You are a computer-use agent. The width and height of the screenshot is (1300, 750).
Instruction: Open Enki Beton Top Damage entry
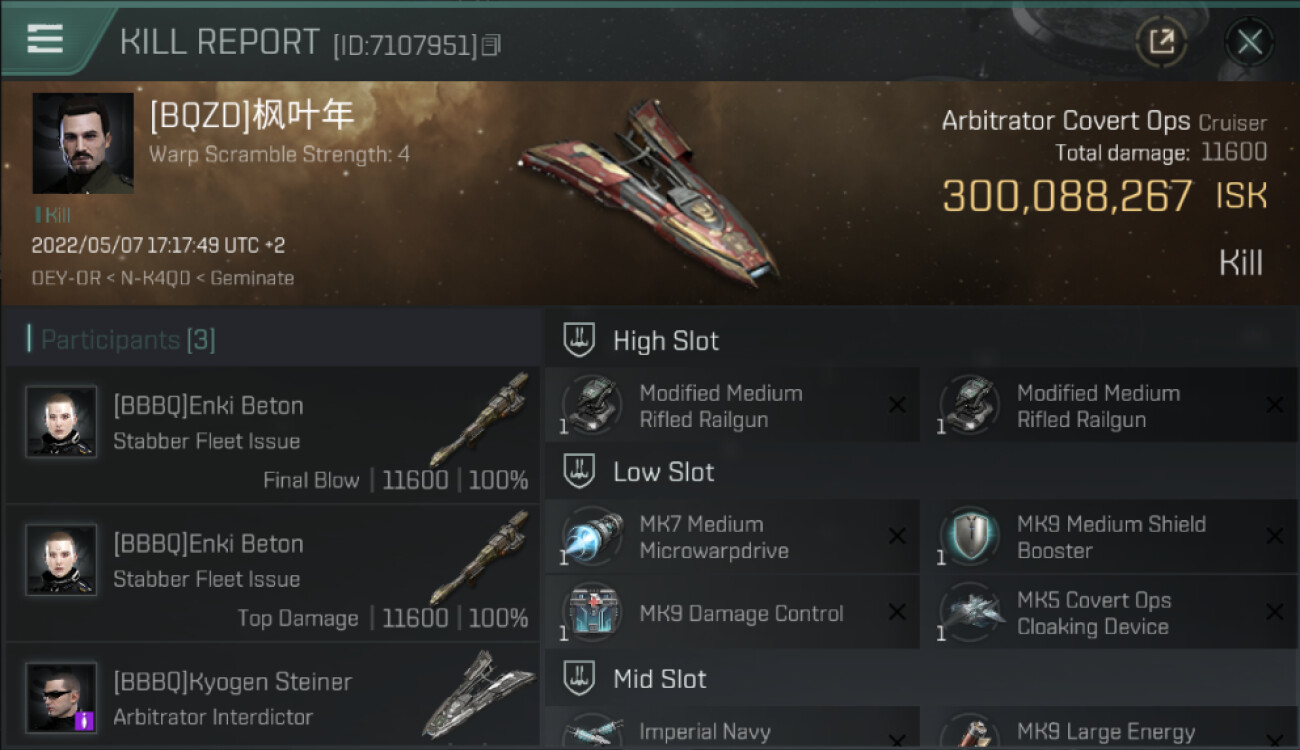click(273, 573)
